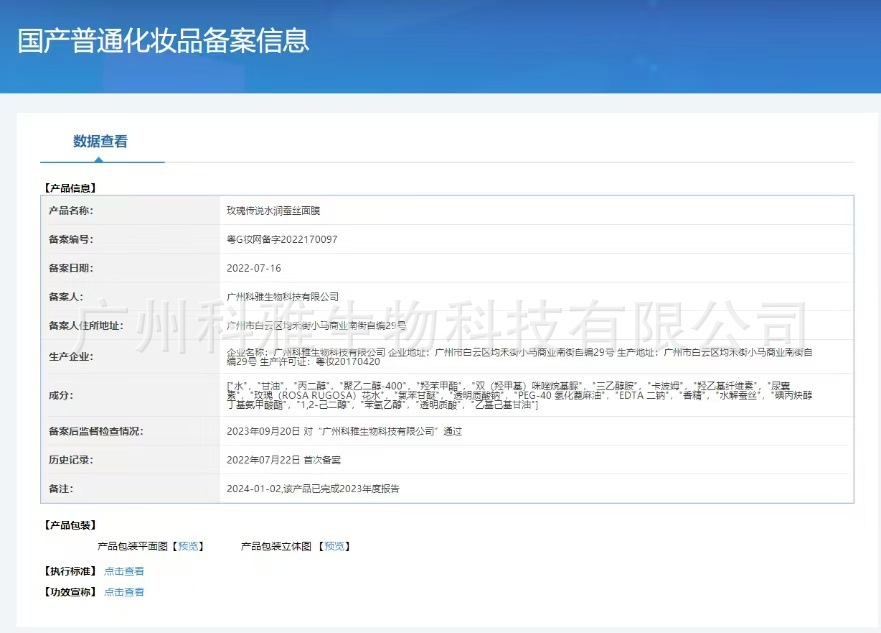The height and width of the screenshot is (633, 881).
Task: Click the 【产品信息】 section heading
Action: pyautogui.click(x=70, y=188)
